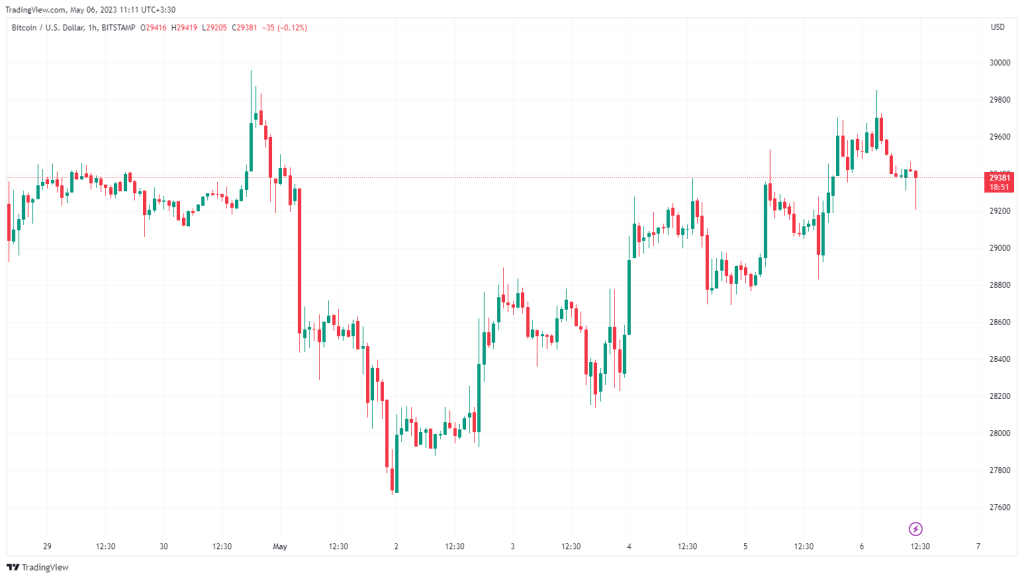Click the open price value O29416
The width and height of the screenshot is (1024, 579).
point(154,27)
